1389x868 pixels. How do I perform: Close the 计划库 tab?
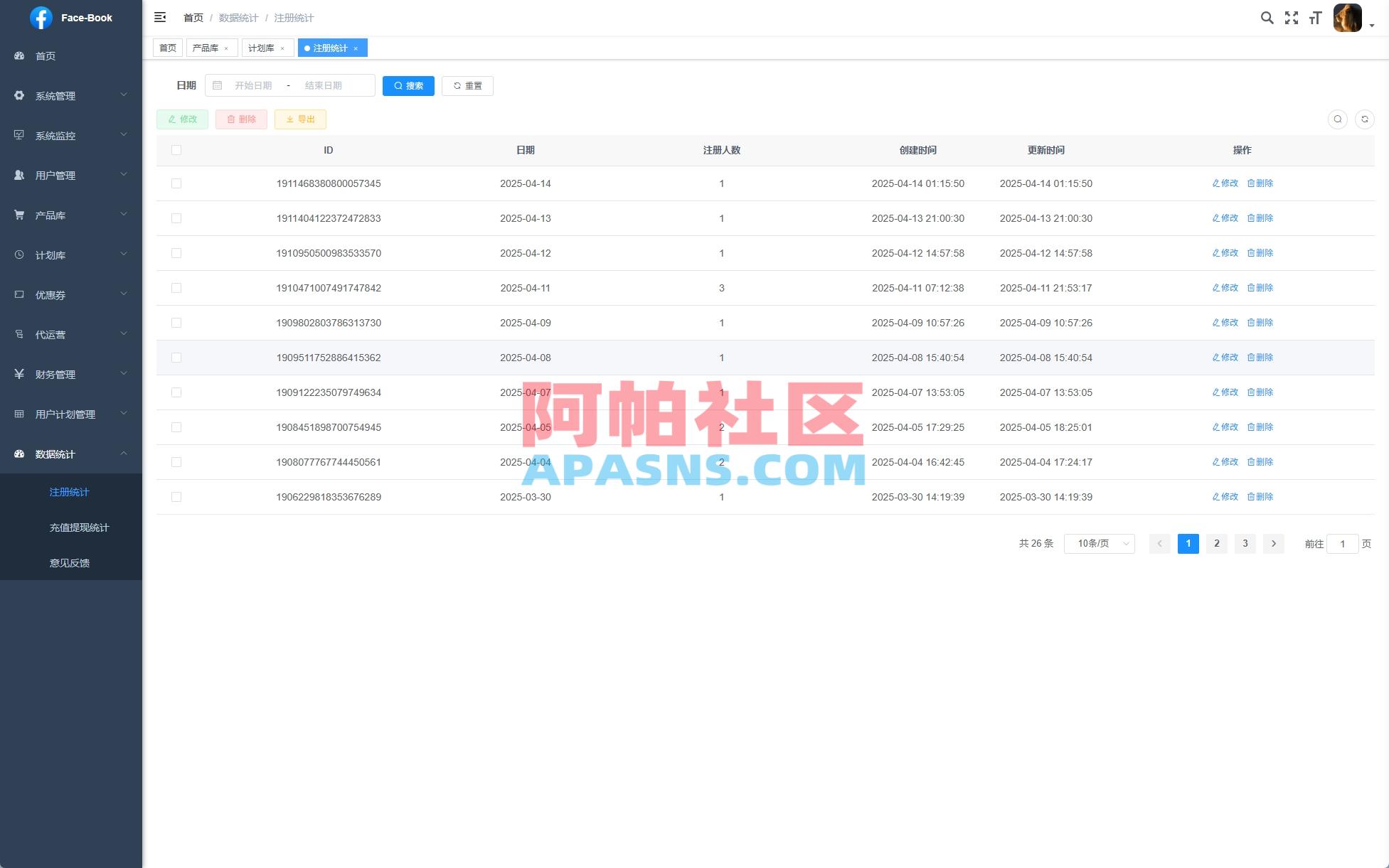282,48
